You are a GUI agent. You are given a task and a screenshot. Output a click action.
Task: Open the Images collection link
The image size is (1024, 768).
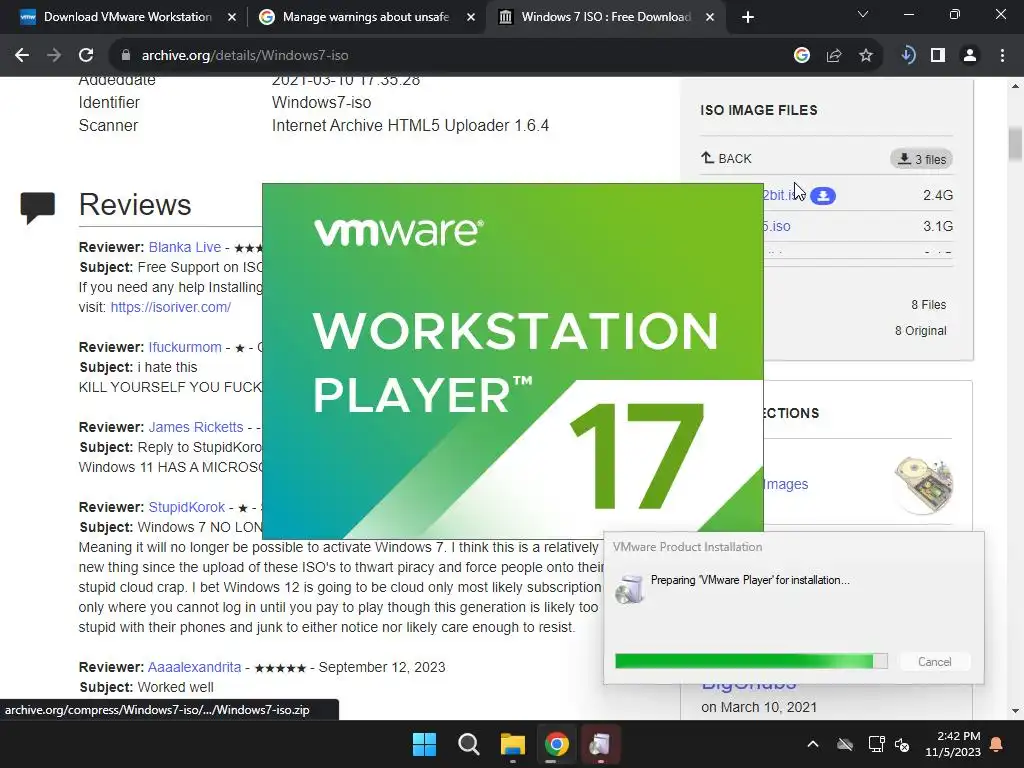tap(786, 484)
